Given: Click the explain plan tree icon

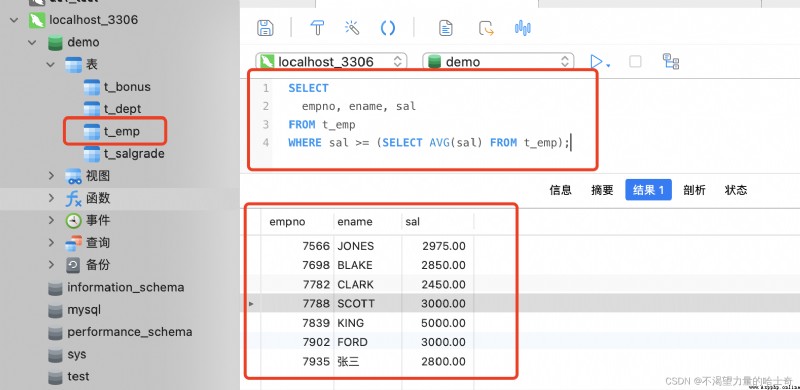Looking at the screenshot, I should [x=671, y=61].
